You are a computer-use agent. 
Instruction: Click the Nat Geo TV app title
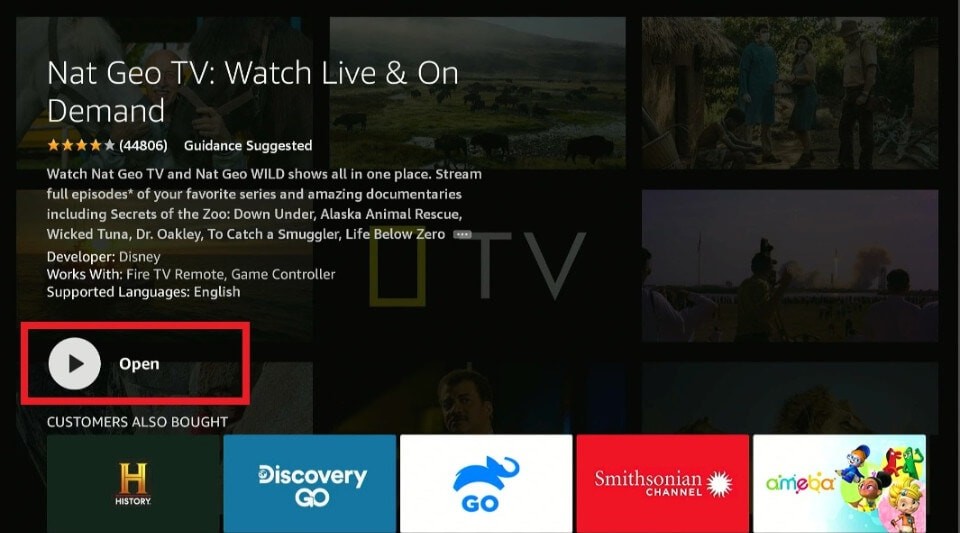point(253,92)
